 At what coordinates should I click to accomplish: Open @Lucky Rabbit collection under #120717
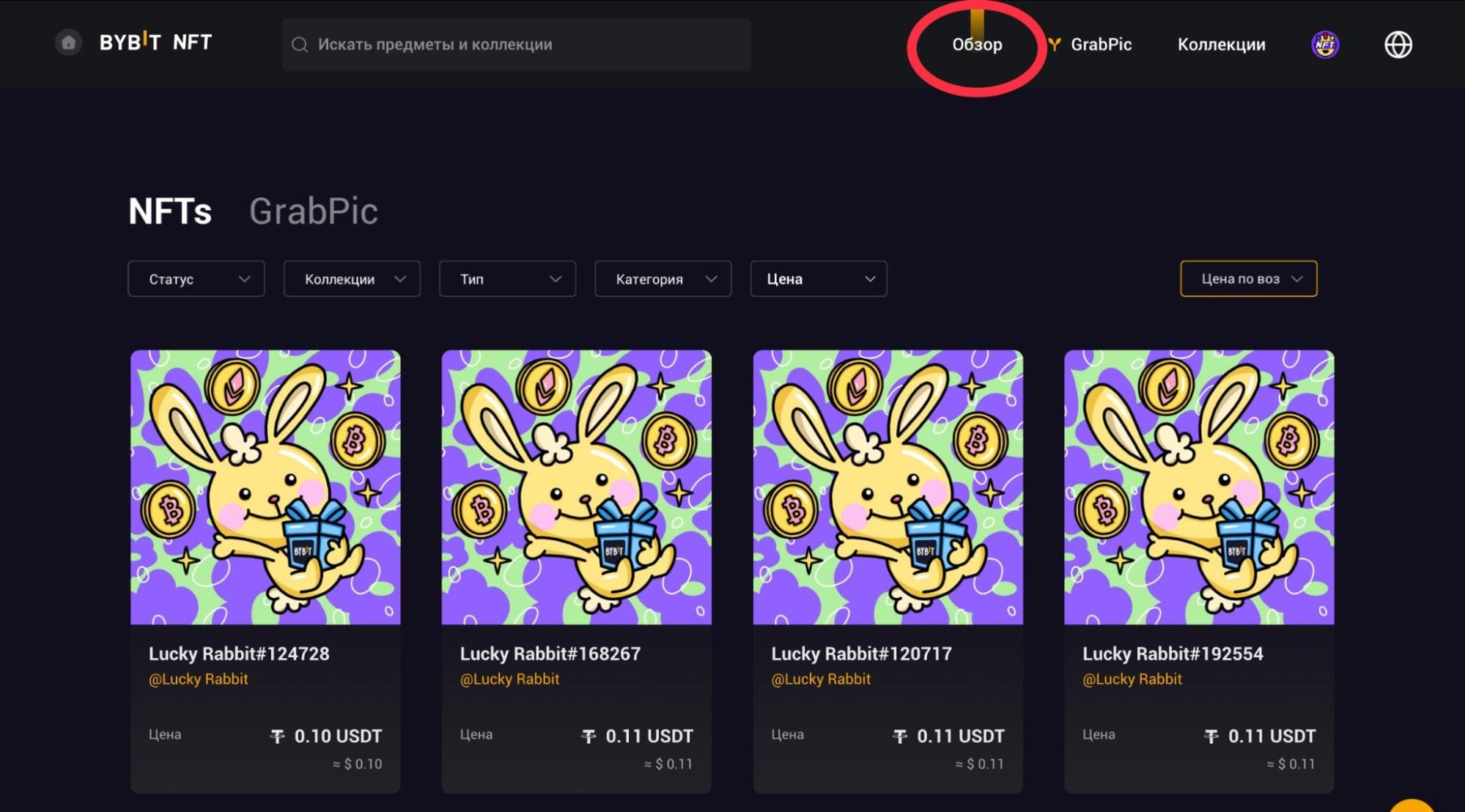coord(822,679)
